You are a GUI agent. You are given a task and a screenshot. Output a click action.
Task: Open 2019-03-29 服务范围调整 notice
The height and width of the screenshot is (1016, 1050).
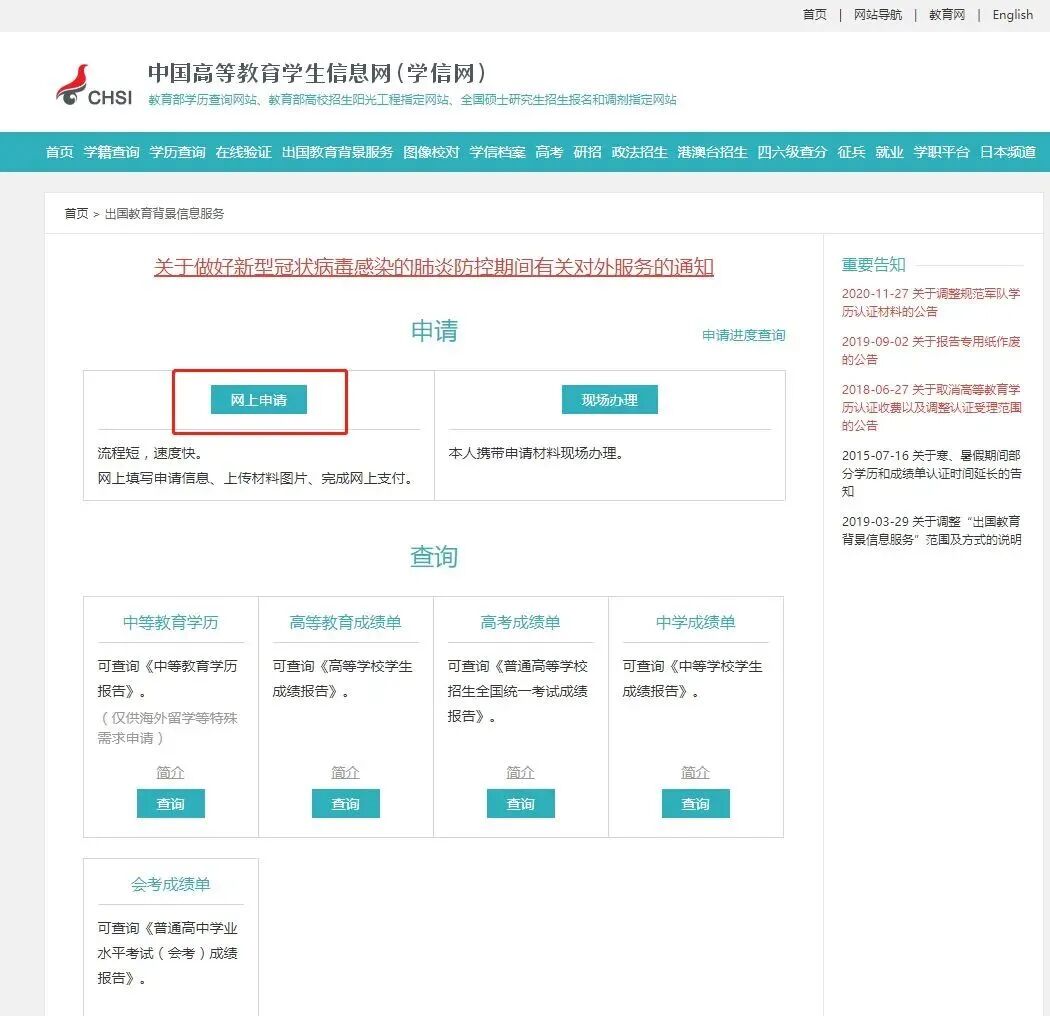tap(931, 530)
